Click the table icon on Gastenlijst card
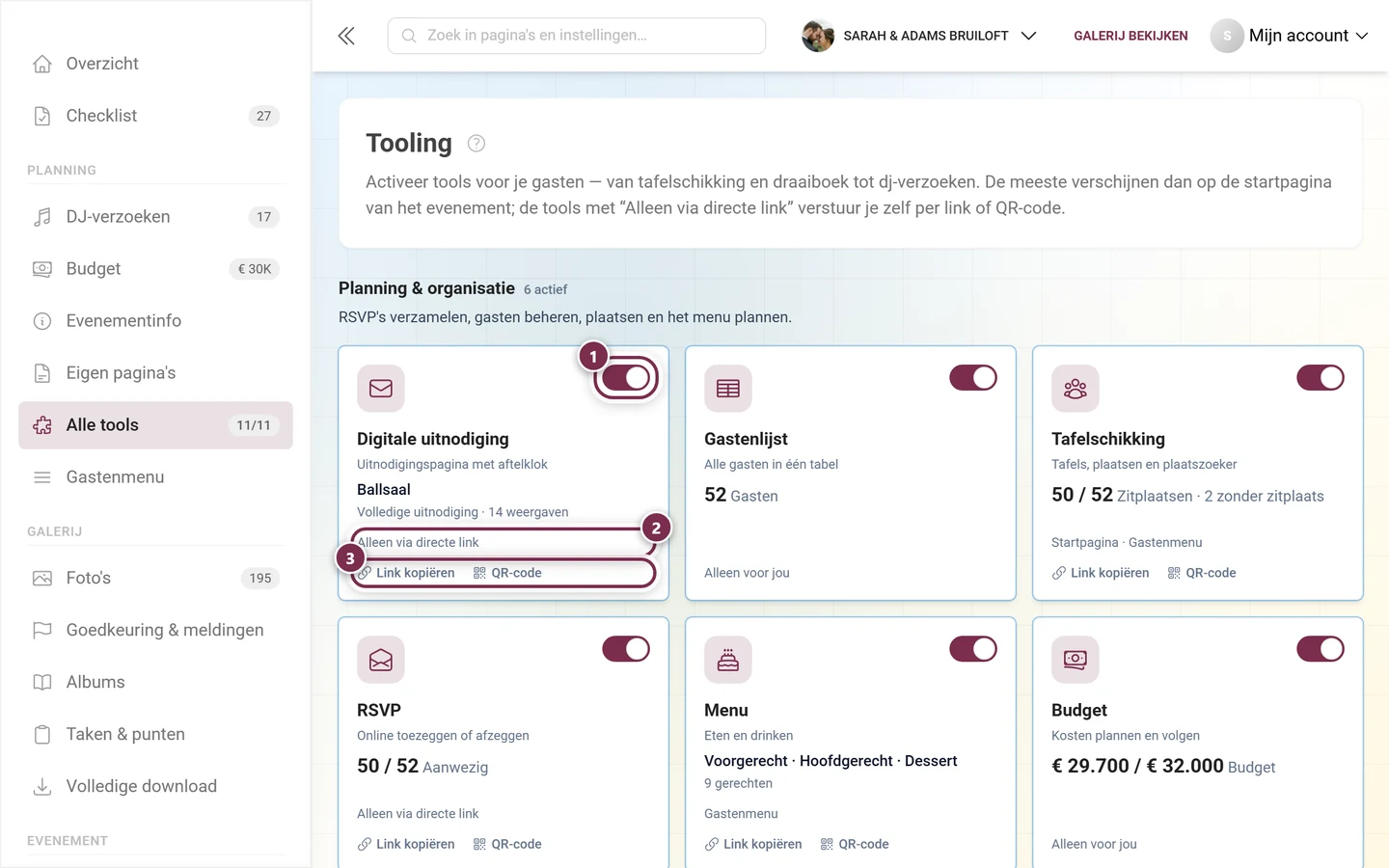The height and width of the screenshot is (868, 1389). point(728,389)
